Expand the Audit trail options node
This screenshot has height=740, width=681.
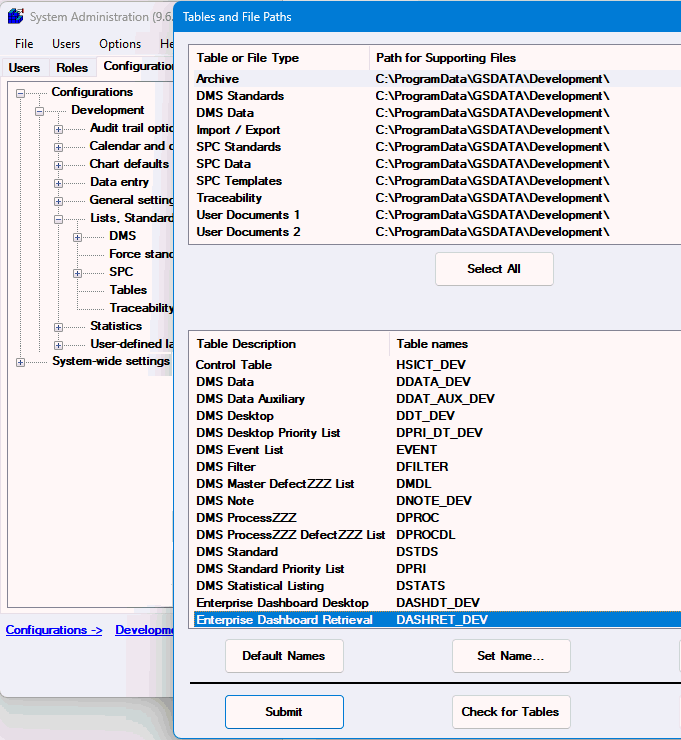[x=59, y=128]
